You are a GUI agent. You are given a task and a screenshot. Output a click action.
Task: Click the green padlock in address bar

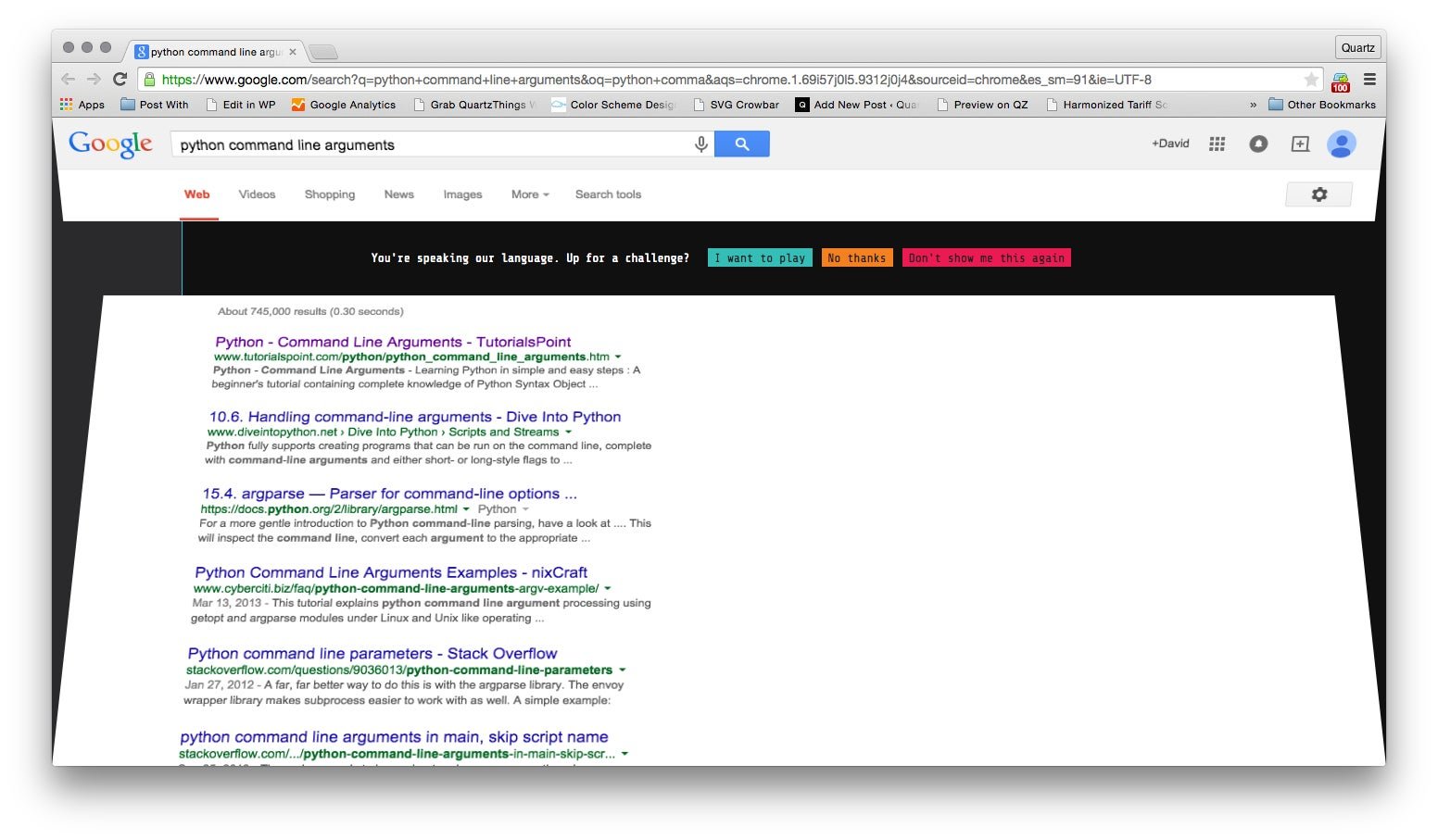[x=149, y=80]
